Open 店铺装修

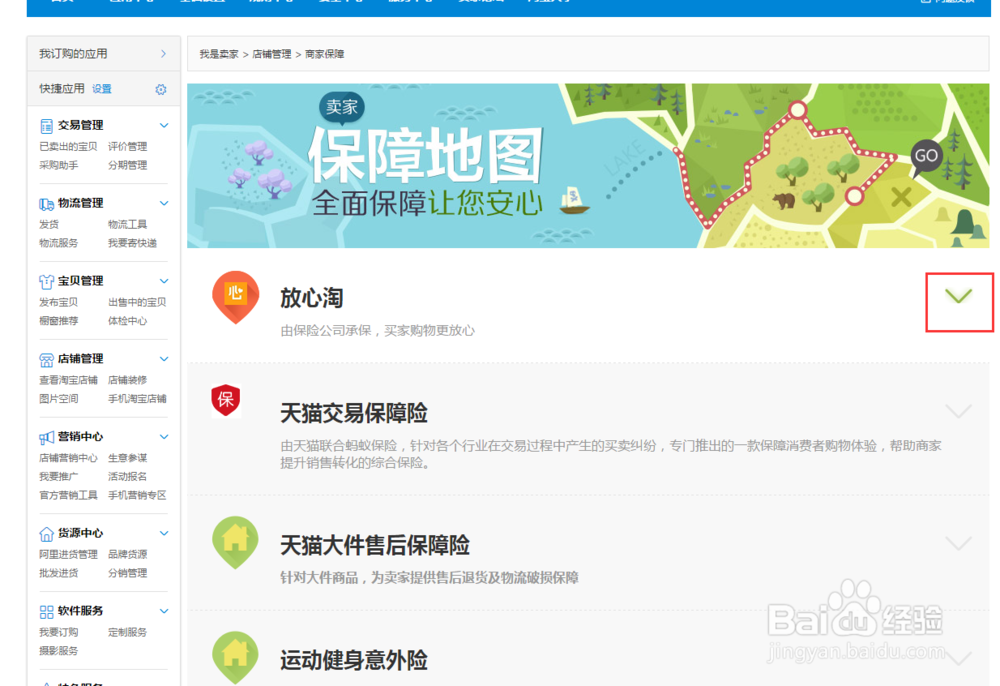(127, 380)
